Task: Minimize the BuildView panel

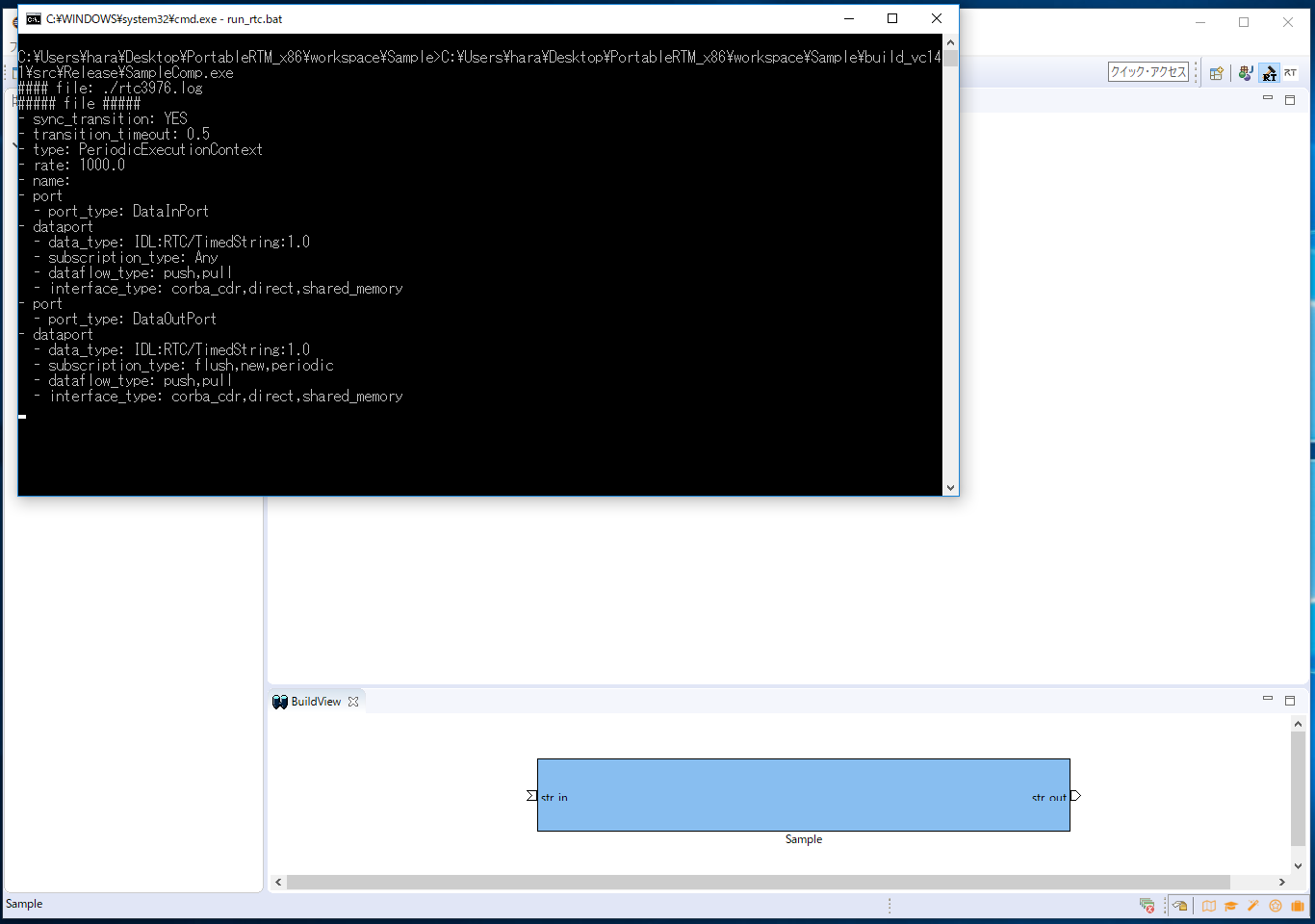Action: click(1268, 700)
